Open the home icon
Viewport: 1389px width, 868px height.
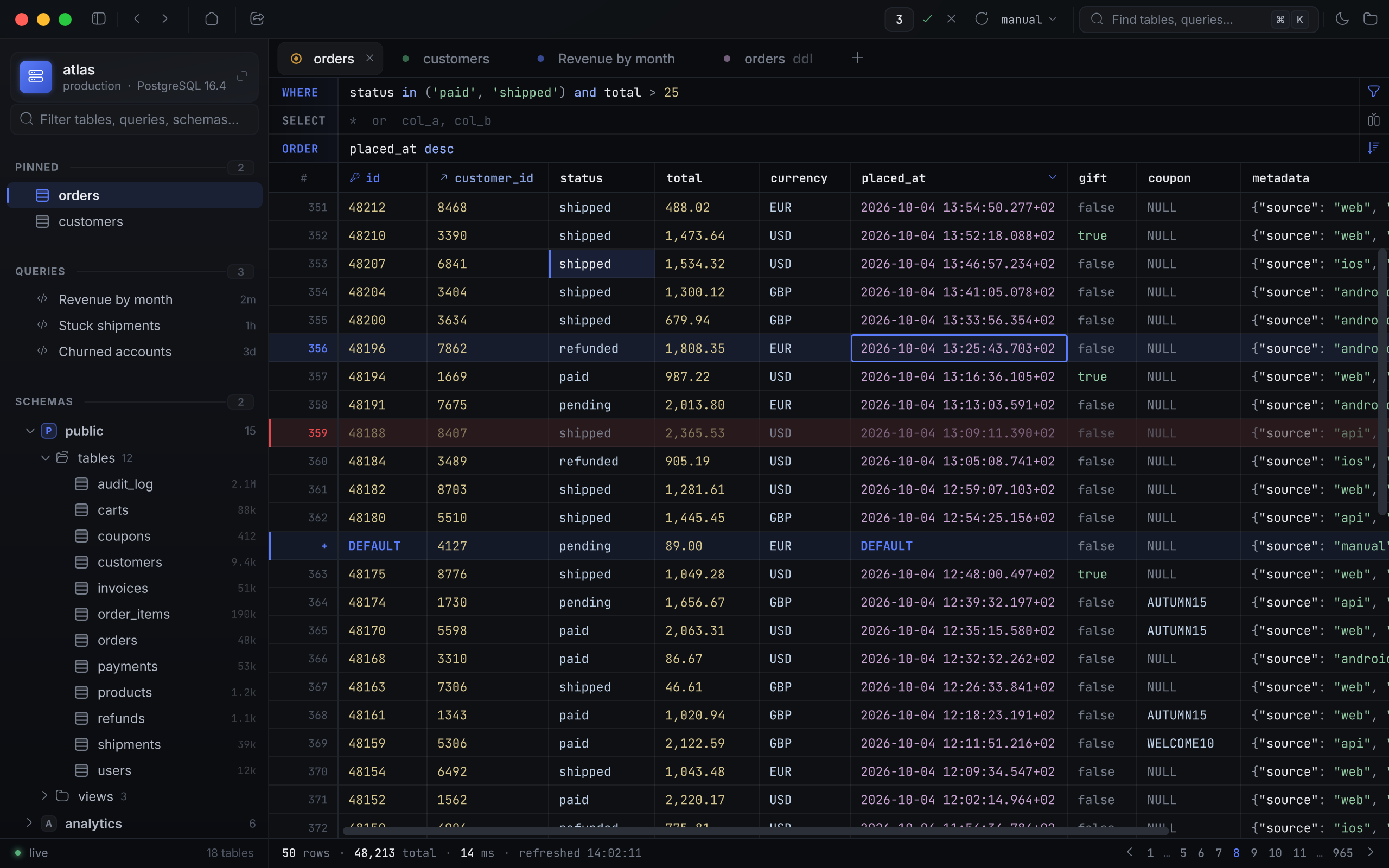point(212,19)
